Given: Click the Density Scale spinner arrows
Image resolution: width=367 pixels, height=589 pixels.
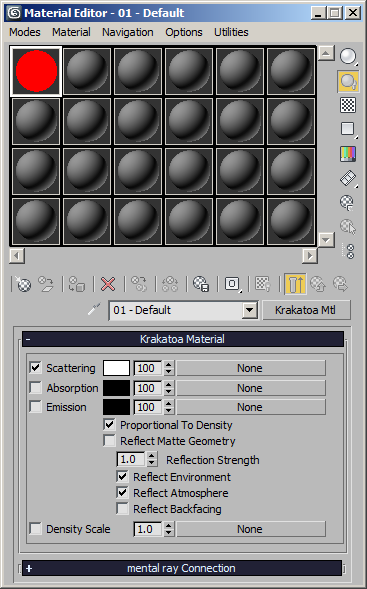Looking at the screenshot, I should pos(169,529).
